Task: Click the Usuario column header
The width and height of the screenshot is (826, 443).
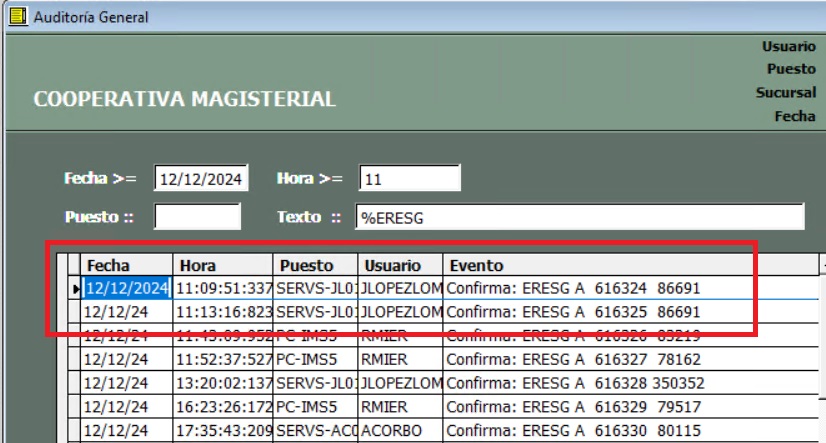Action: click(x=400, y=265)
